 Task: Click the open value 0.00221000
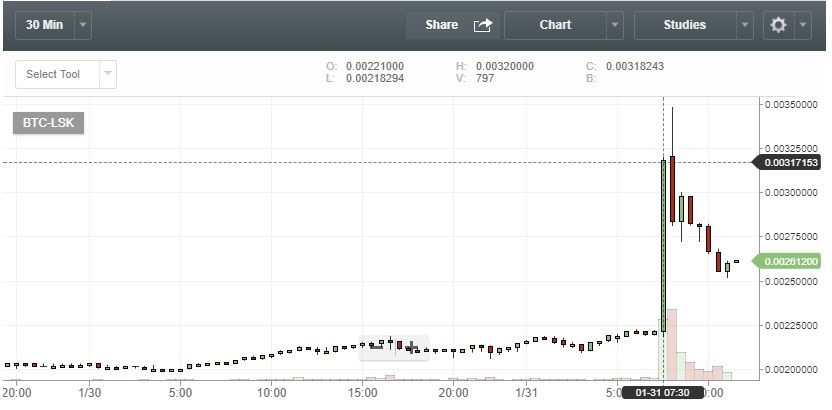coord(375,66)
